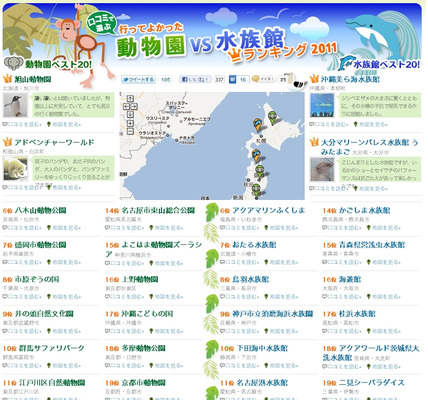Click the map pin icon for 鳥羽水族館
428x400 pixels.
(266, 296)
